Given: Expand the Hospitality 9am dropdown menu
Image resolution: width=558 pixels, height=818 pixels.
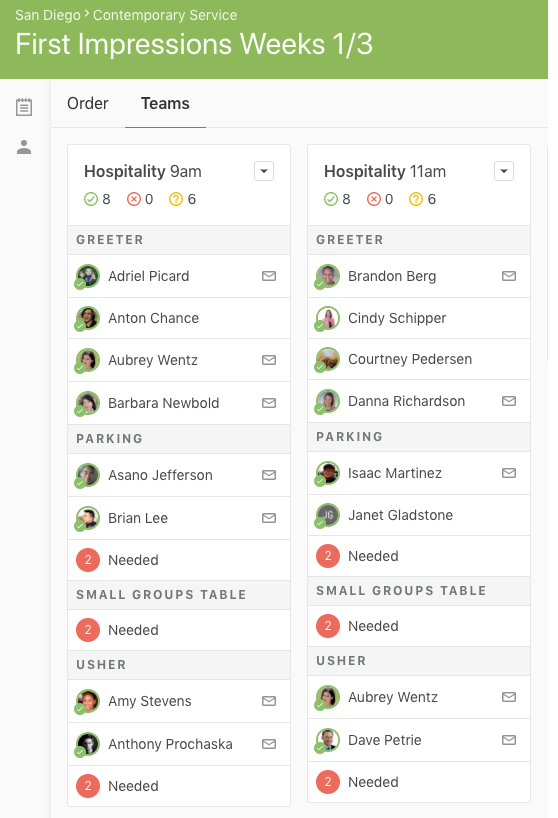Looking at the screenshot, I should [x=264, y=171].
